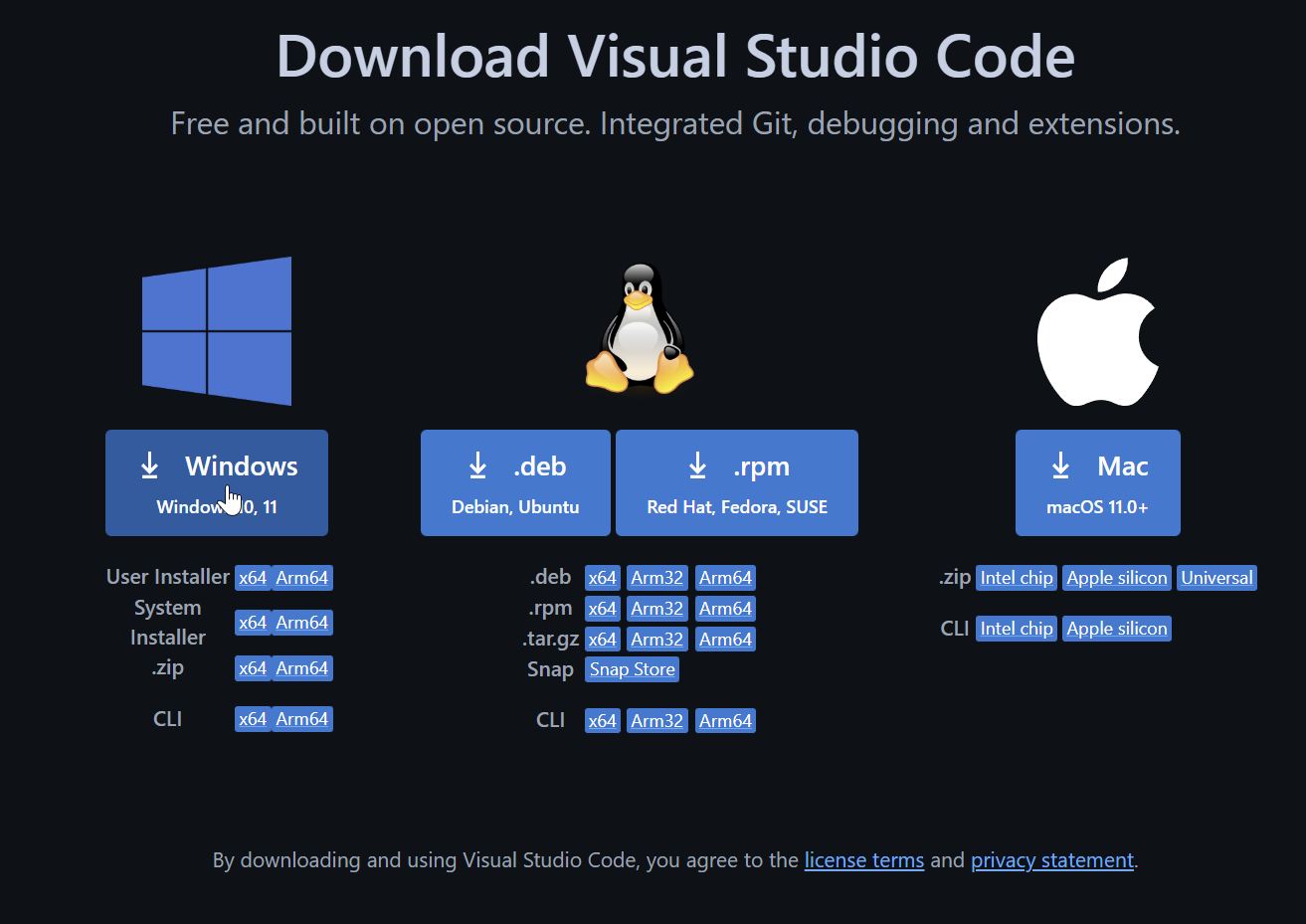Select x64 for the Linux CLI download
This screenshot has width=1306, height=924.
point(602,719)
